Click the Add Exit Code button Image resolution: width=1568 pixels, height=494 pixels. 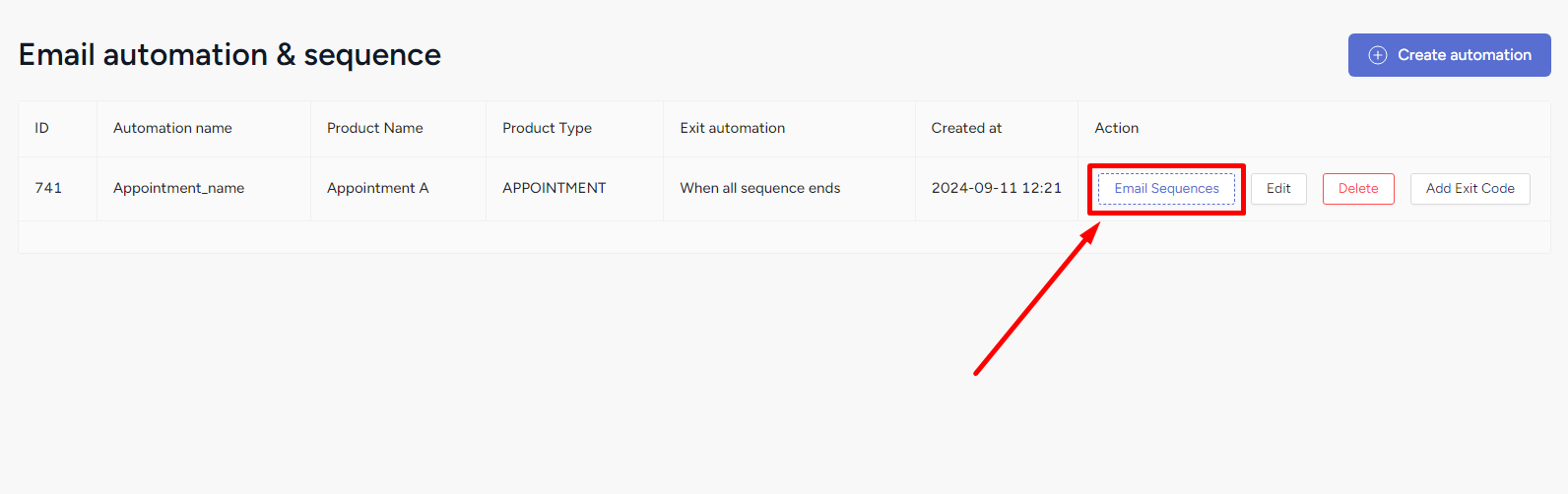(x=1470, y=189)
